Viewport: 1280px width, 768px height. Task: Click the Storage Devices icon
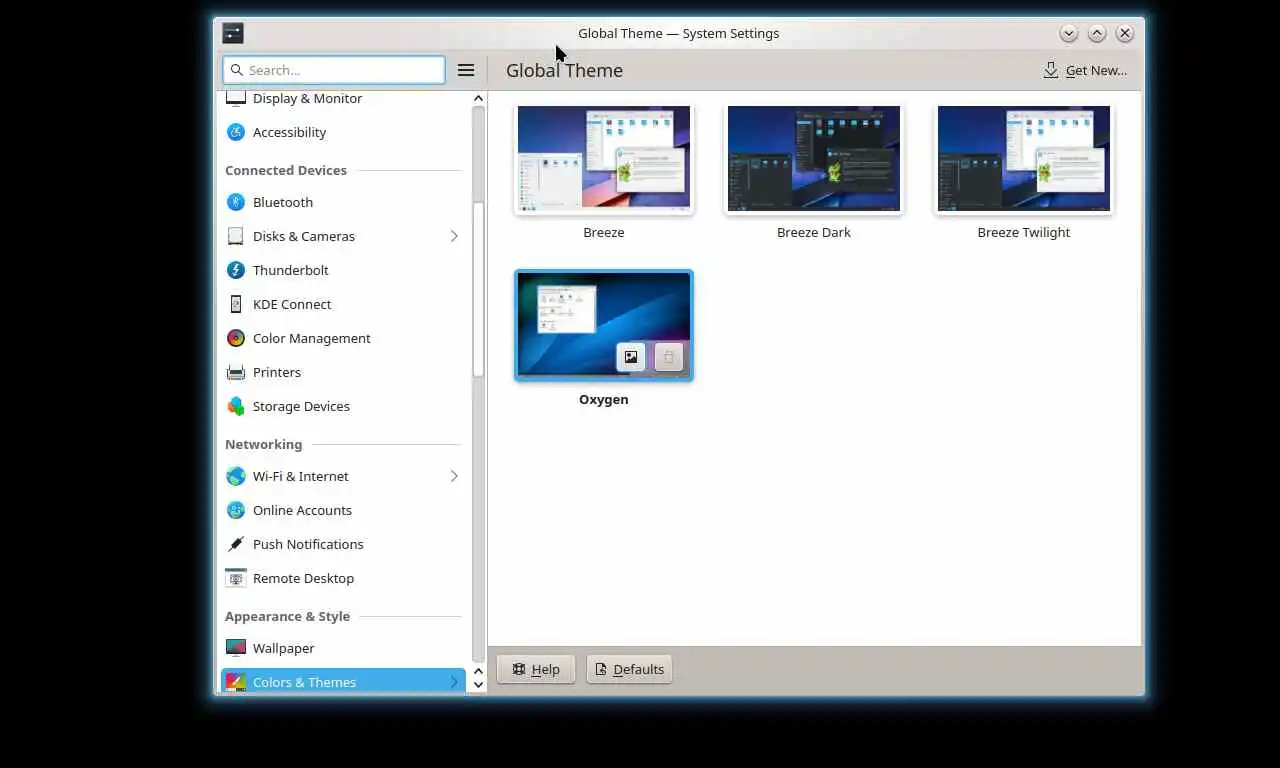pos(235,406)
